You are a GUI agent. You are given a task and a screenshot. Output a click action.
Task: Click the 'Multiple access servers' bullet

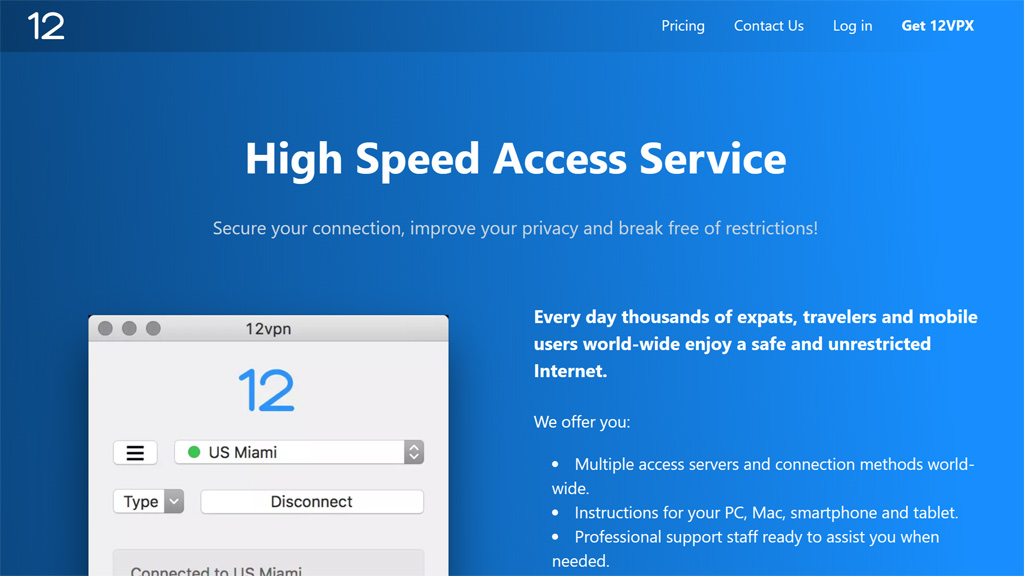[x=763, y=476]
